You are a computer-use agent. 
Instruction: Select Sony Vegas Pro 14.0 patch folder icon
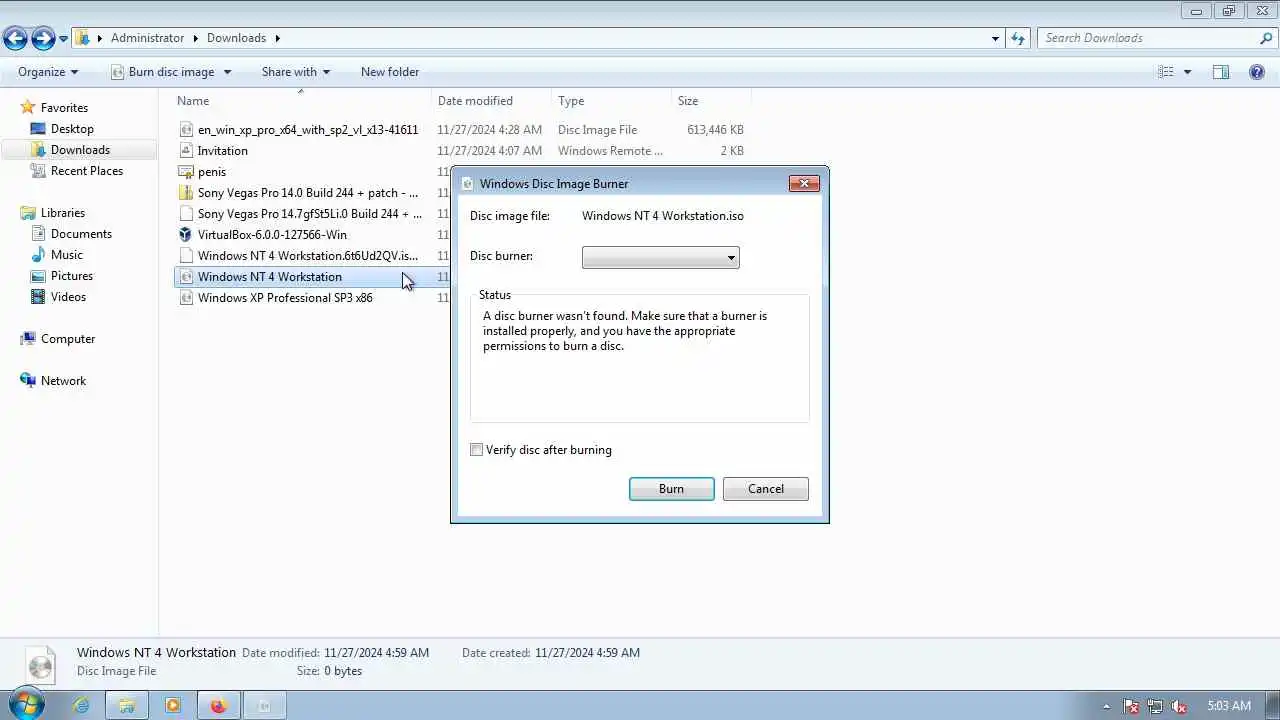[x=185, y=193]
